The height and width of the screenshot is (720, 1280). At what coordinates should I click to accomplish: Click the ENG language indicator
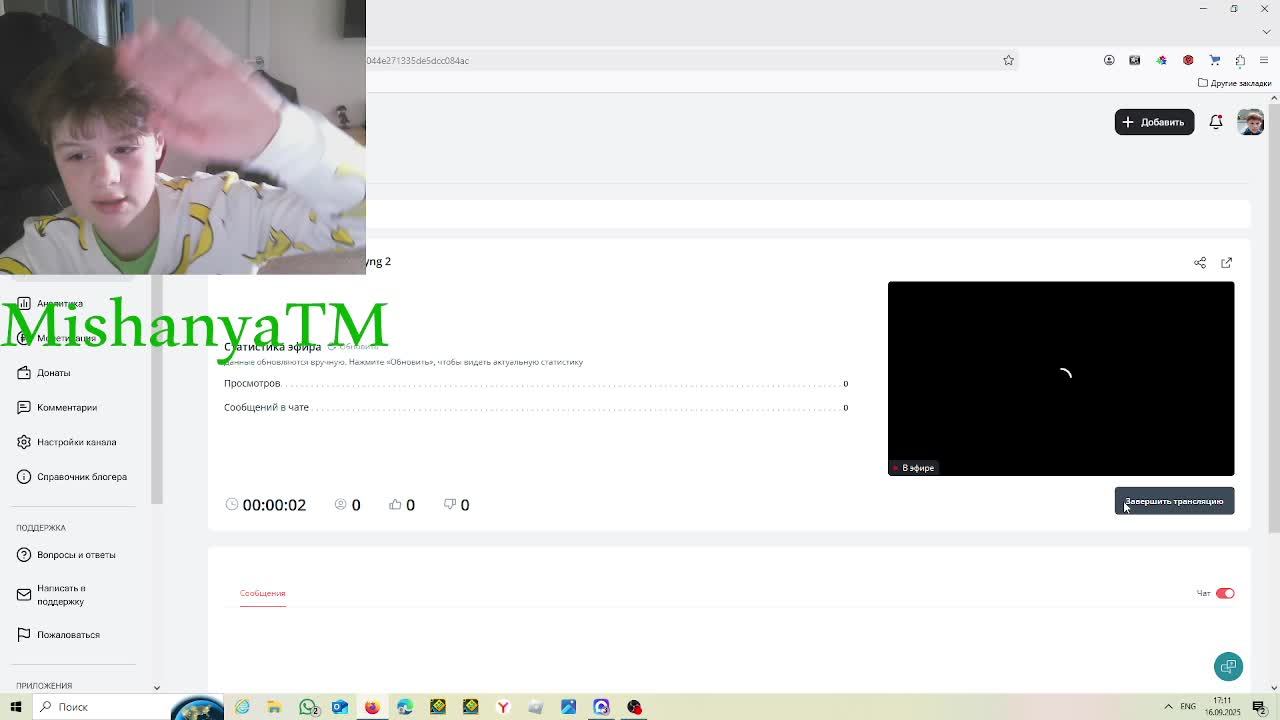tap(1188, 707)
